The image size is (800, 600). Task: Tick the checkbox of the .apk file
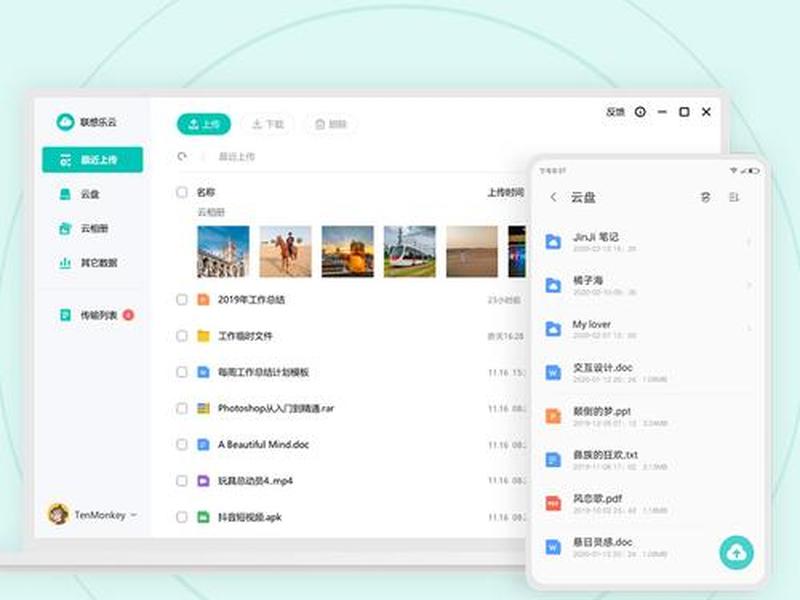(182, 517)
